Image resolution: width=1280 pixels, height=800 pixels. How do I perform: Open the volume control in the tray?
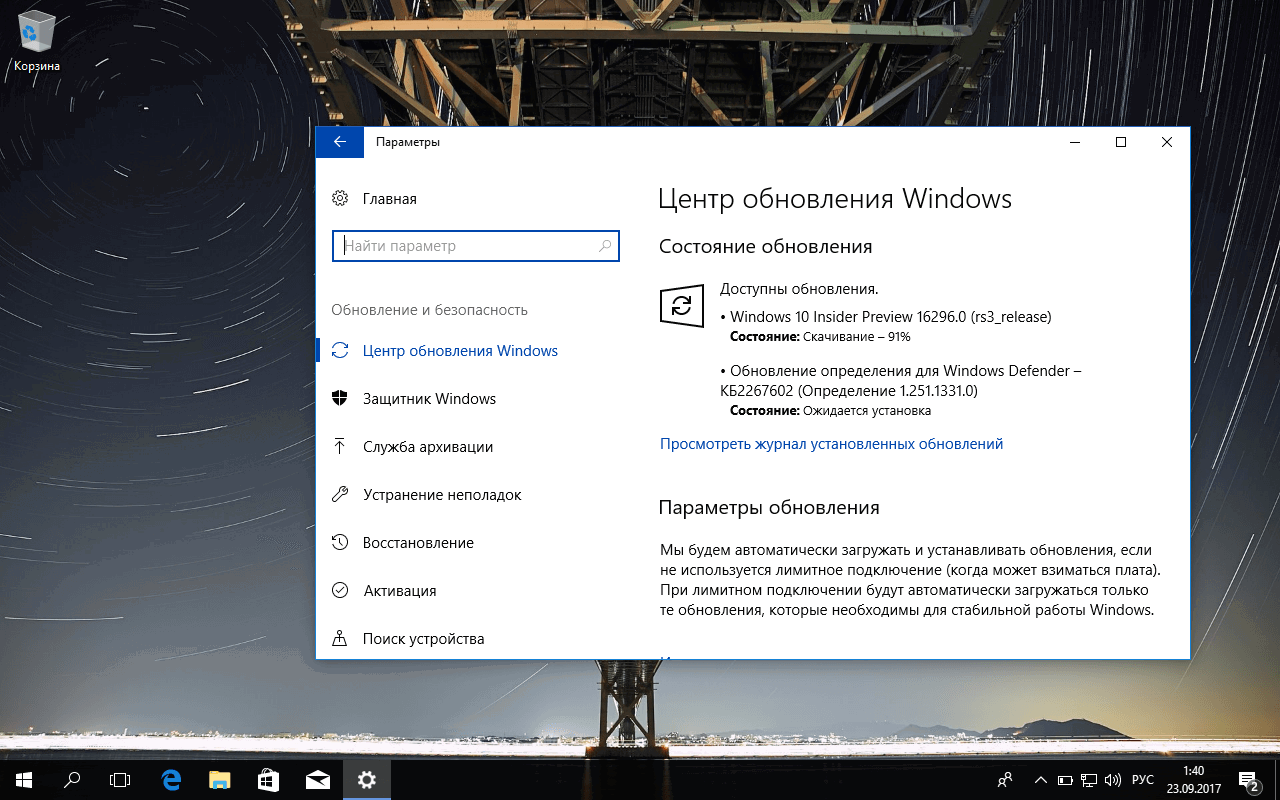[x=1113, y=779]
